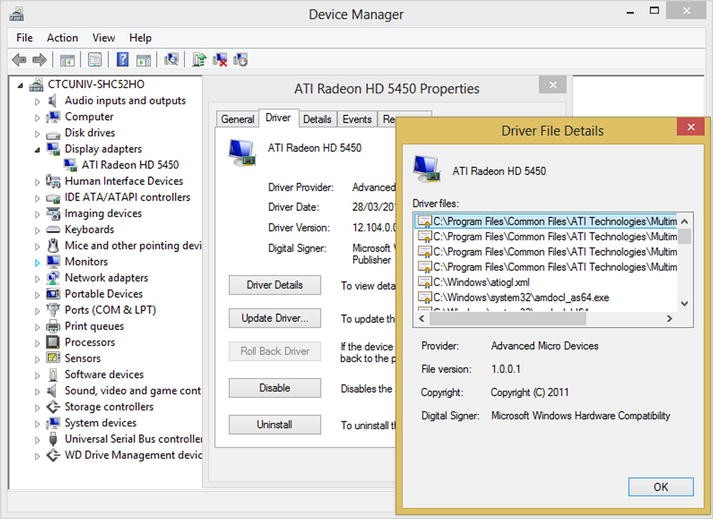Click the Print queues printer icon

53,326
